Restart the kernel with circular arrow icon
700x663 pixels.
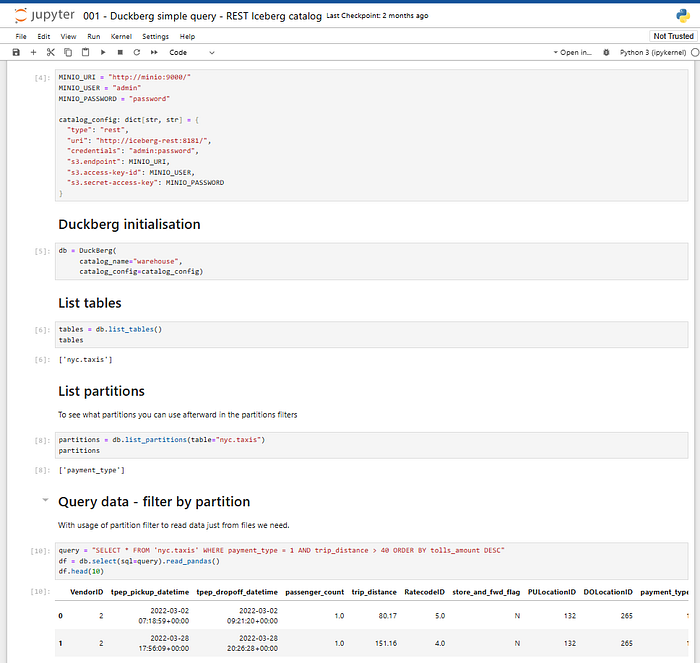[x=137, y=52]
